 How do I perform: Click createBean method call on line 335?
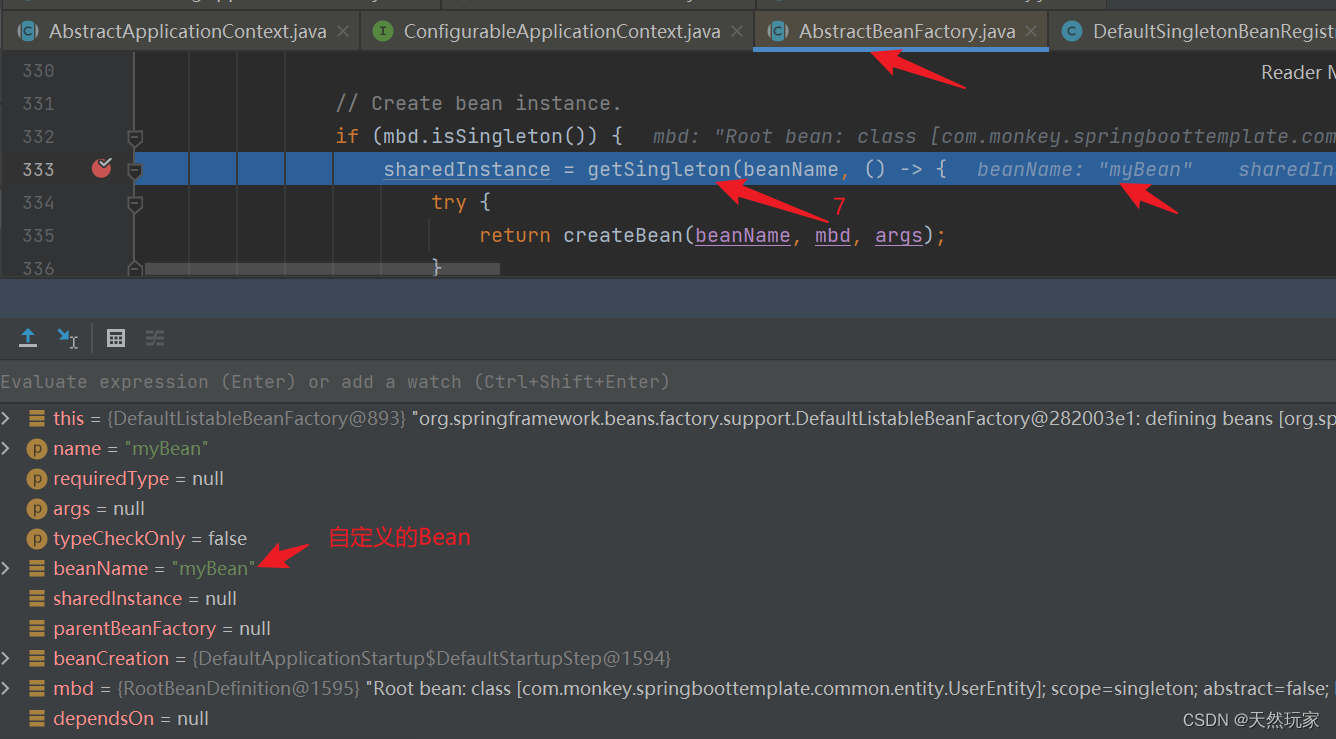(623, 235)
